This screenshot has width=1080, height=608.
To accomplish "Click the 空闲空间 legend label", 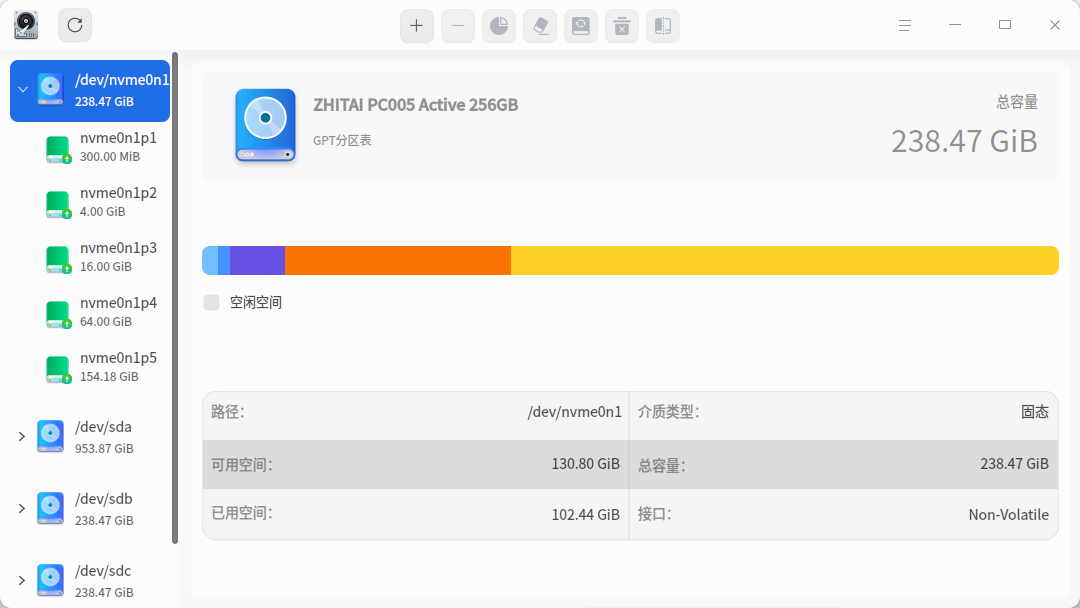I will coord(256,302).
